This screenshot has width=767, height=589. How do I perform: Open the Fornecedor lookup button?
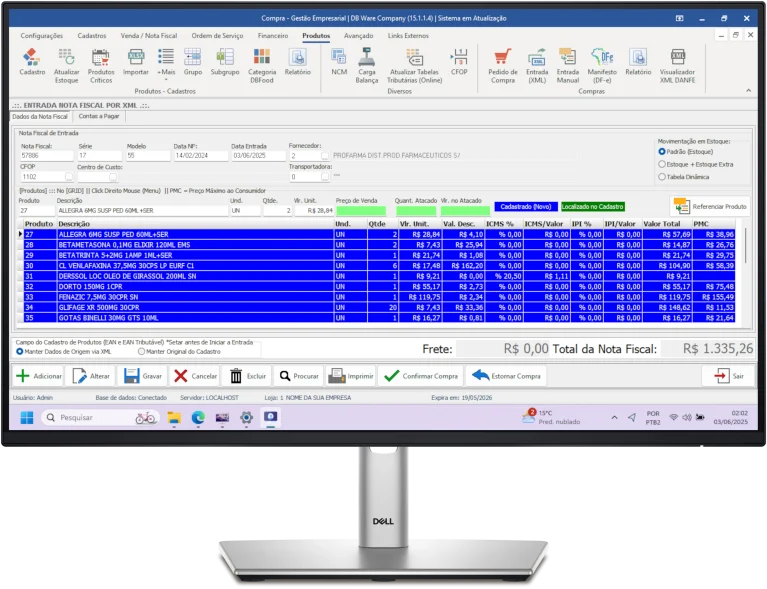click(x=326, y=156)
